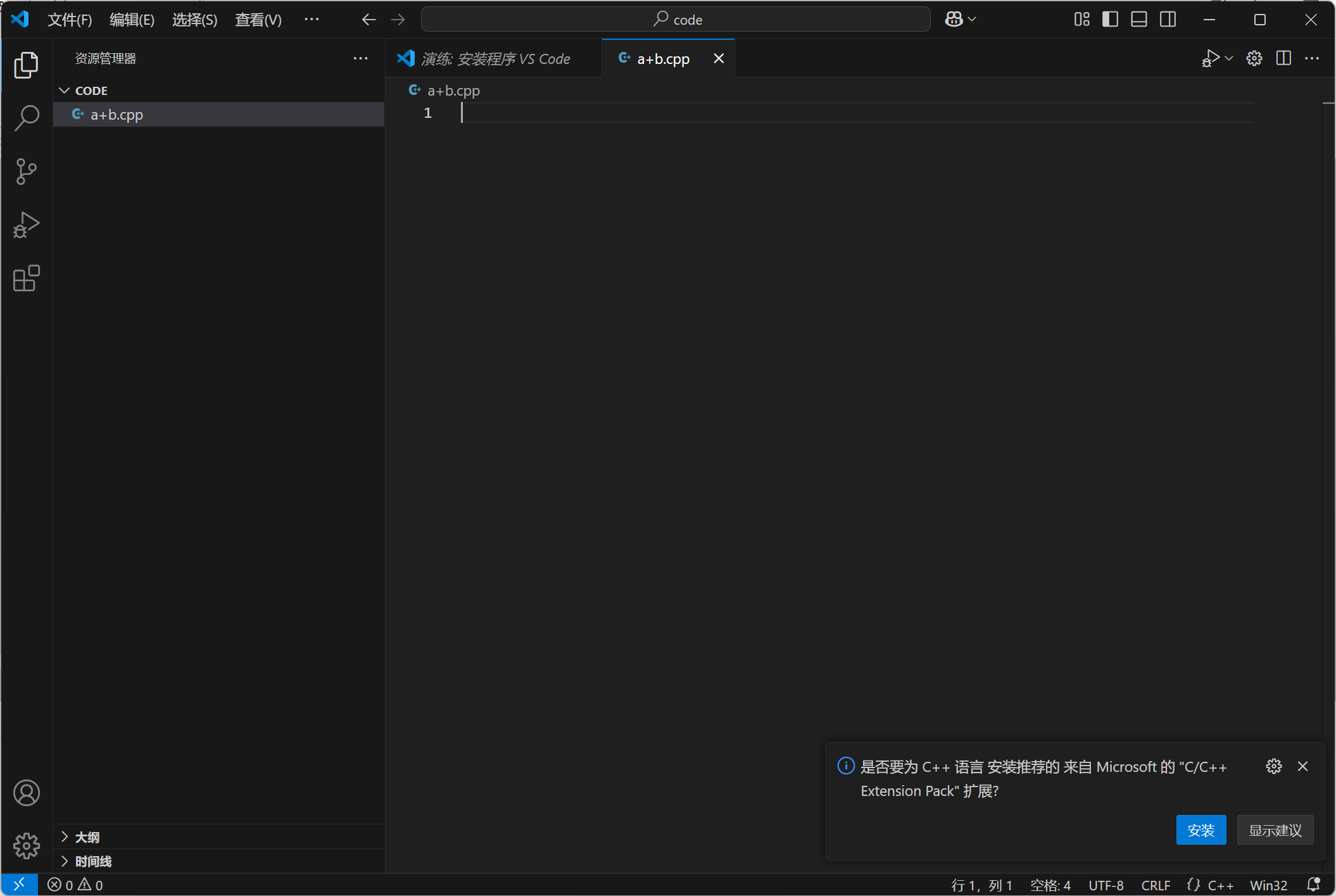
Task: Open the Manage gear in activity bar
Action: coord(27,846)
